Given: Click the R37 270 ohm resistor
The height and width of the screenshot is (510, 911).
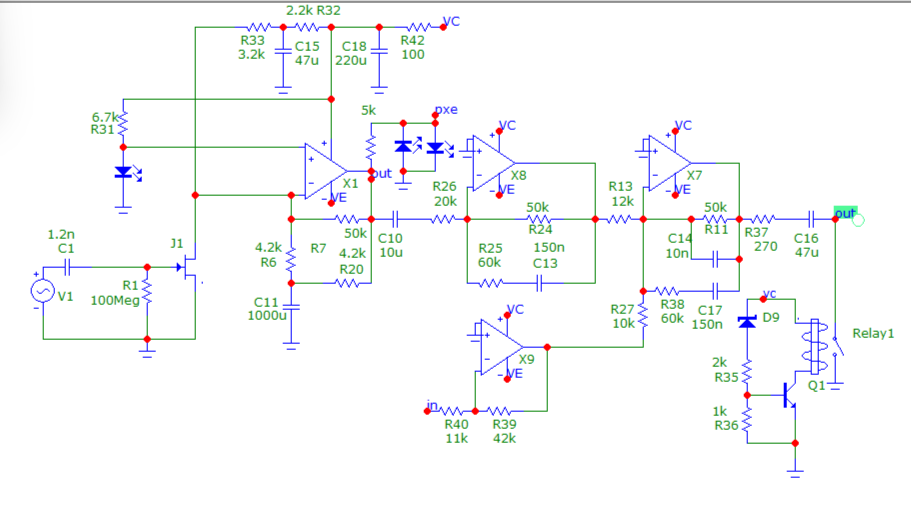Looking at the screenshot, I should click(x=762, y=218).
